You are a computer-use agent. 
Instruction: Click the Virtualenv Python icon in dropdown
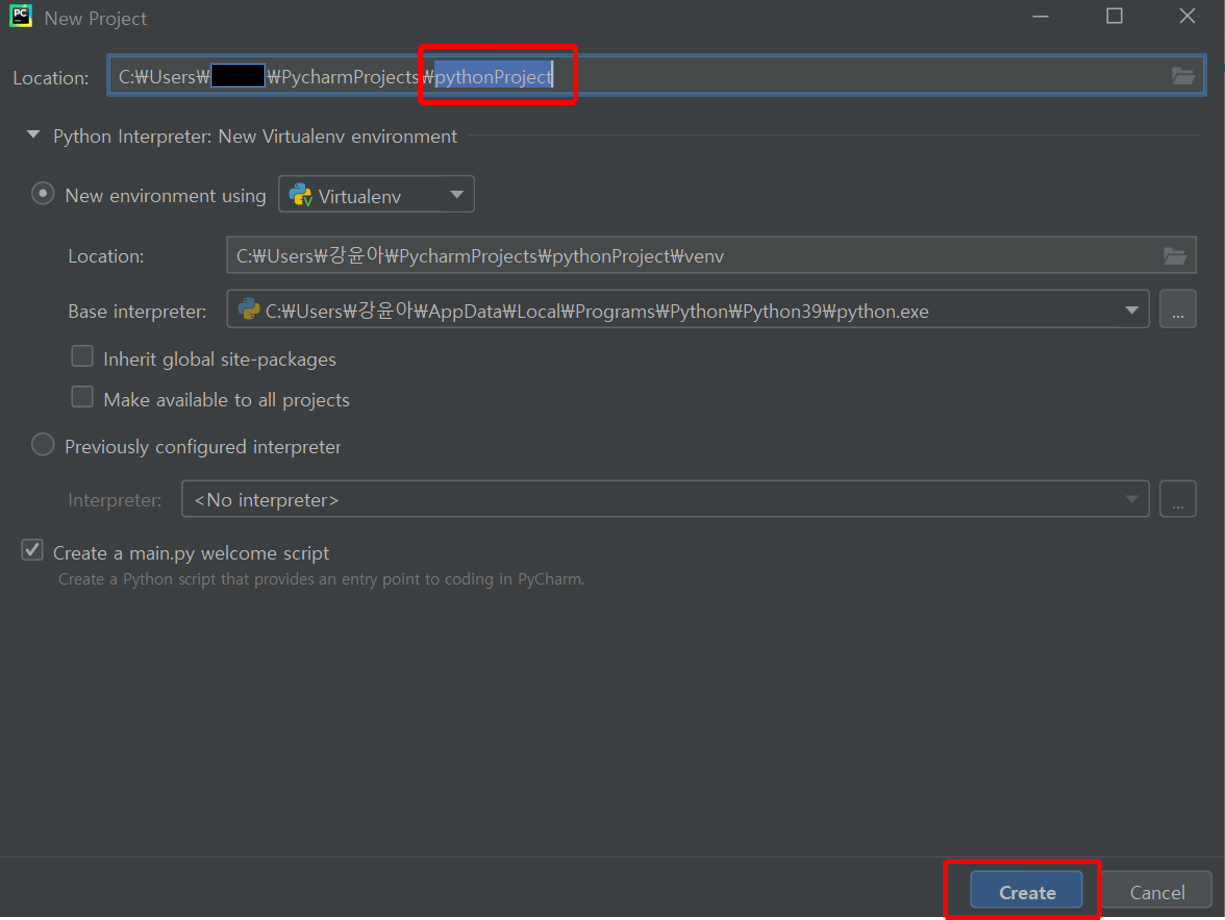[x=300, y=196]
